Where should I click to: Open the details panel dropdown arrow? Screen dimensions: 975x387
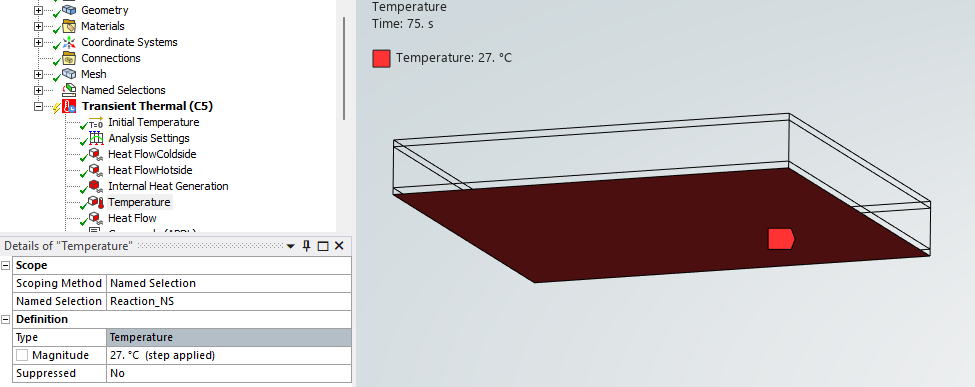[x=290, y=246]
